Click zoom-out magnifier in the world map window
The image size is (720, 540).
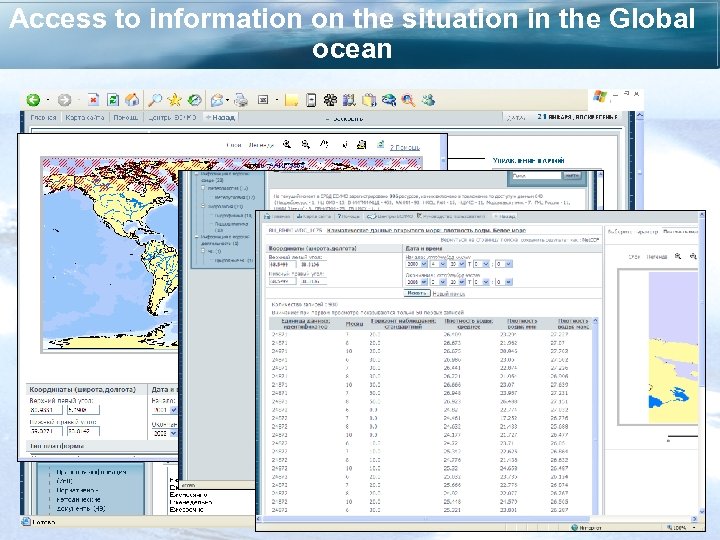pyautogui.click(x=305, y=145)
